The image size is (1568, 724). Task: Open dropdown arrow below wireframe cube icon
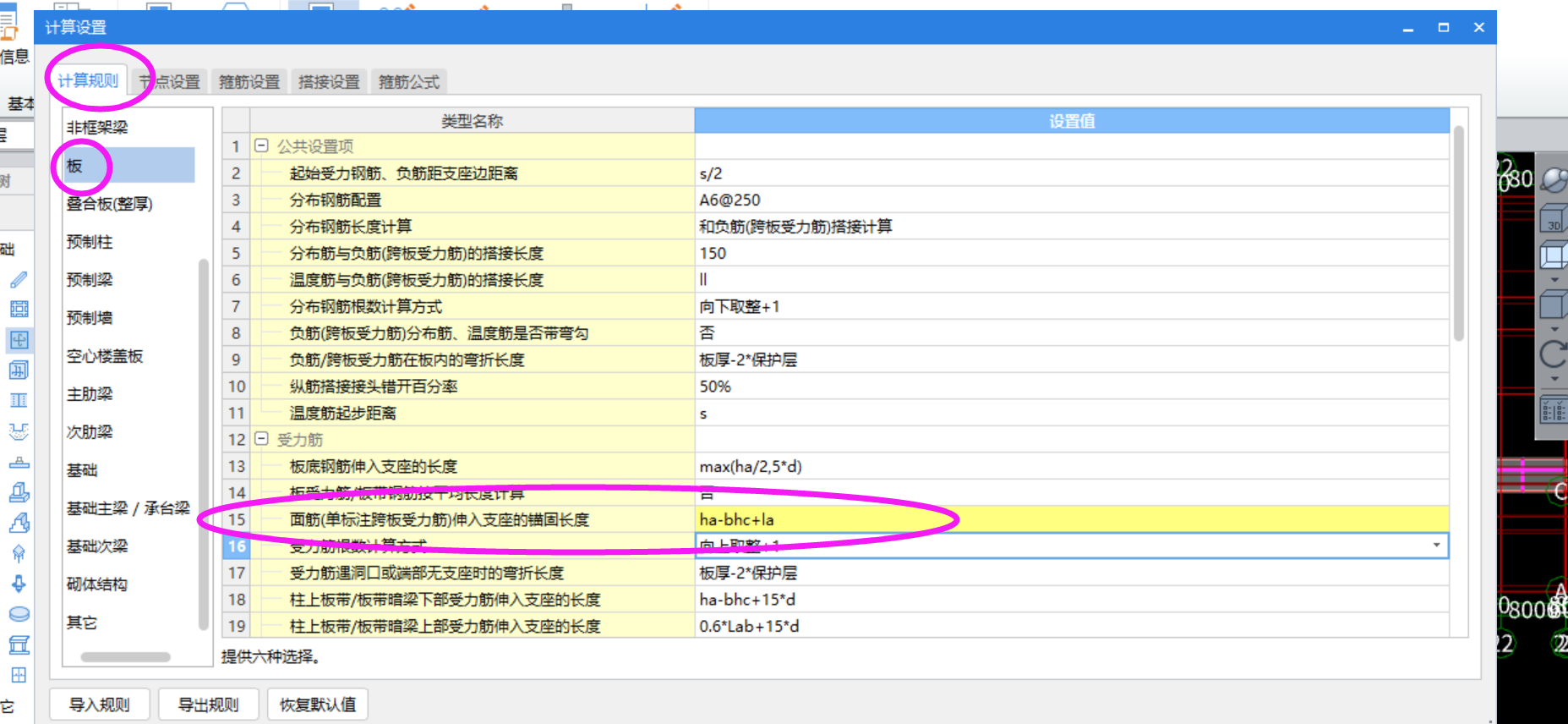pos(1554,279)
